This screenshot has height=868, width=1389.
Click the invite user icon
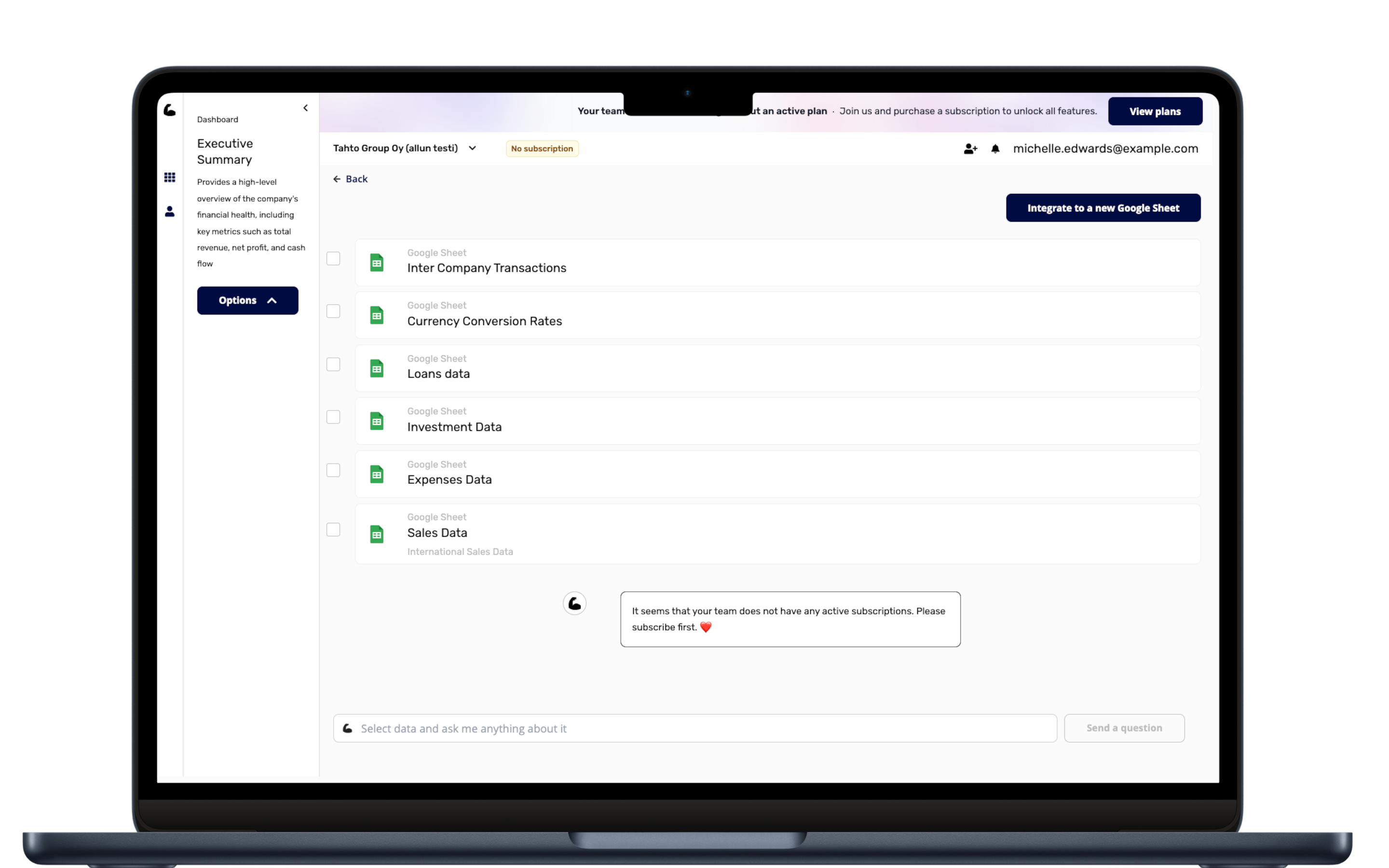(970, 149)
